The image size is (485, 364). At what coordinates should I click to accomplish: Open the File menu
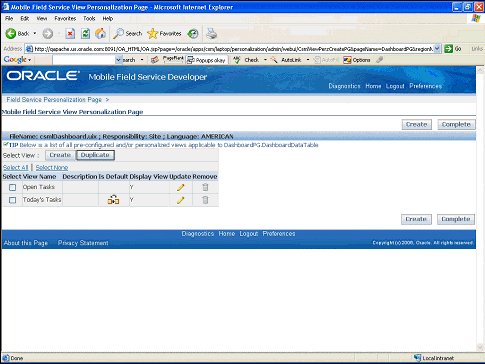coord(9,18)
